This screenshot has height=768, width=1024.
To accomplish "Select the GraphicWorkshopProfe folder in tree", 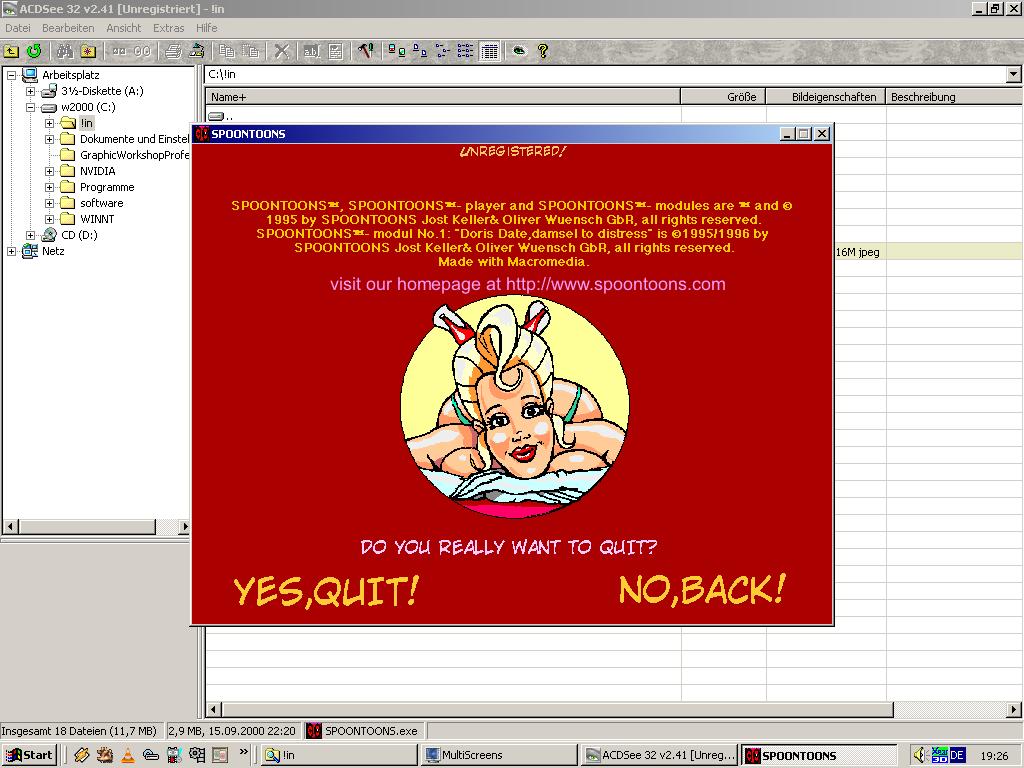I will 135,155.
